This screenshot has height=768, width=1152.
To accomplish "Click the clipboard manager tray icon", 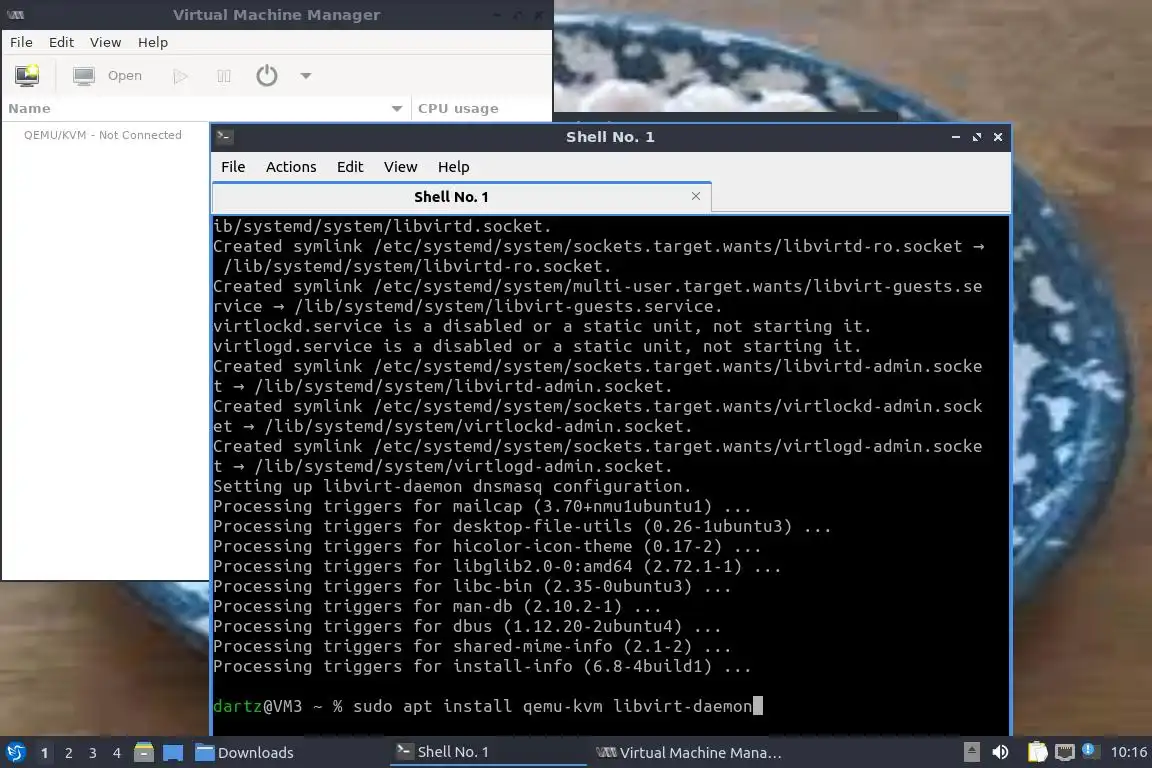I will point(1037,752).
